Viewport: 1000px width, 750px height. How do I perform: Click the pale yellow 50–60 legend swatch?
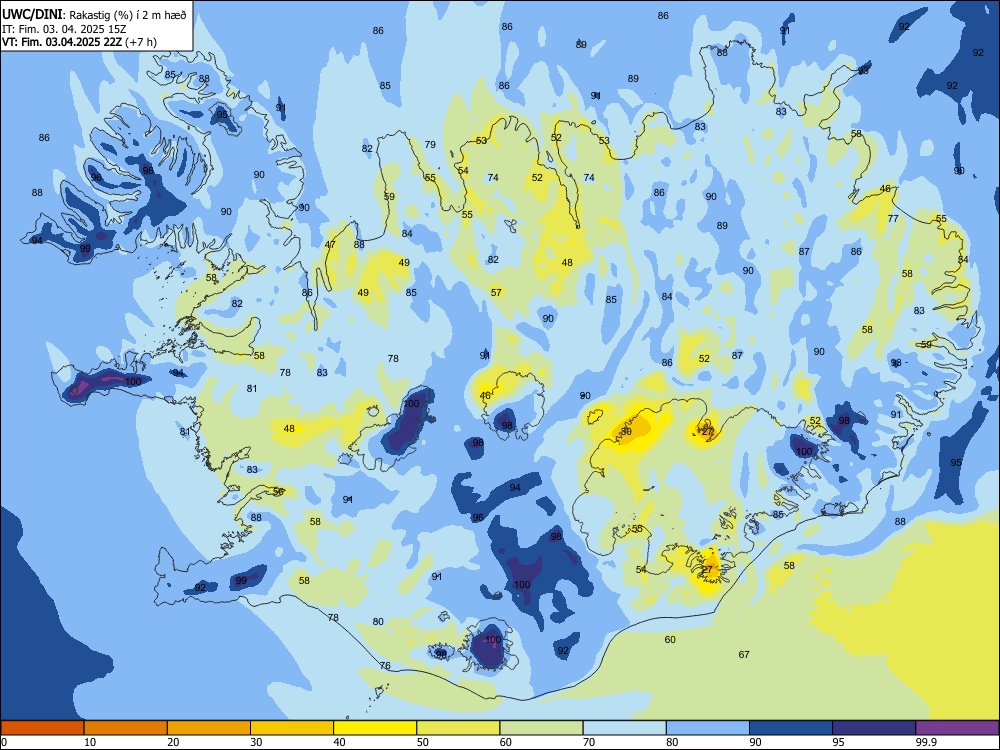[x=459, y=728]
